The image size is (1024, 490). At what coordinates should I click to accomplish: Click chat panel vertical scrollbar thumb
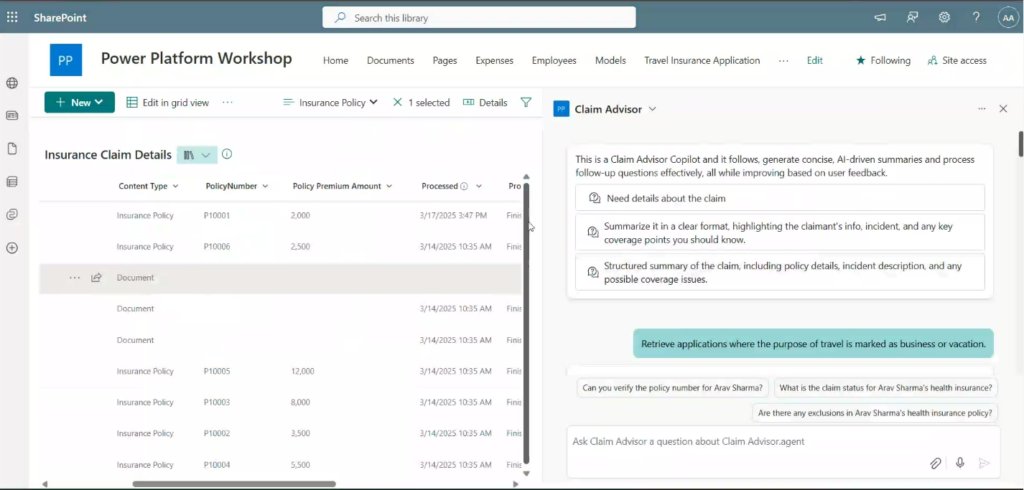point(1021,144)
